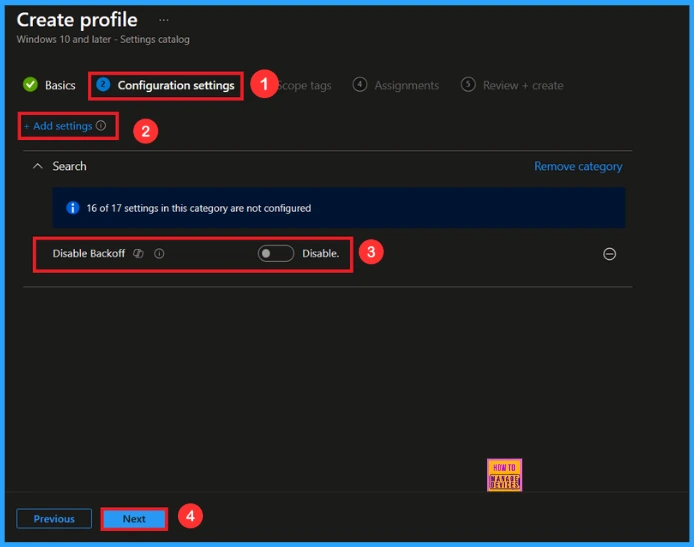The width and height of the screenshot is (694, 547).
Task: Click the Next button
Action: [x=134, y=519]
